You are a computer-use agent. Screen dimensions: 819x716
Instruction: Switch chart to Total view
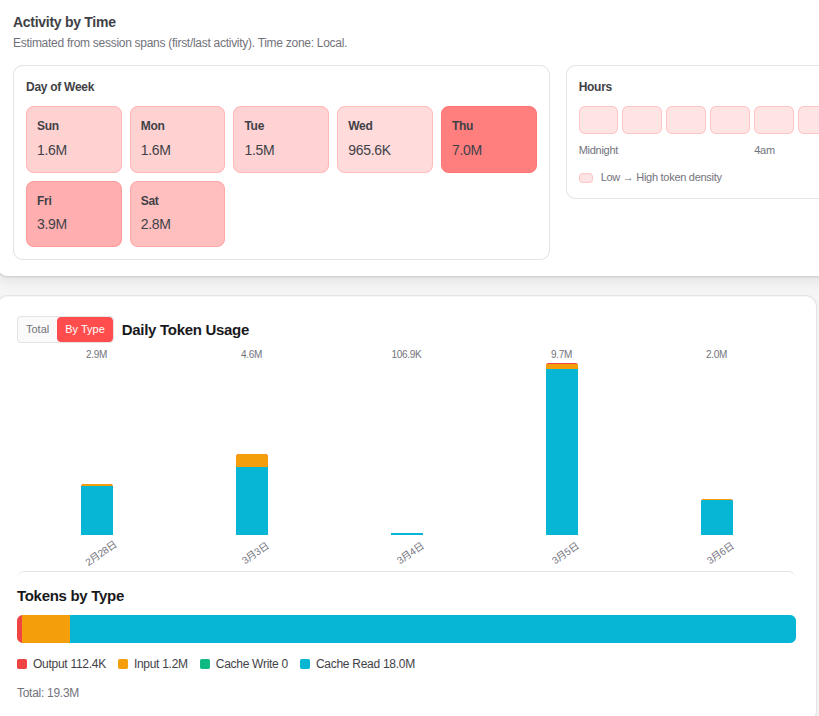[x=37, y=330]
